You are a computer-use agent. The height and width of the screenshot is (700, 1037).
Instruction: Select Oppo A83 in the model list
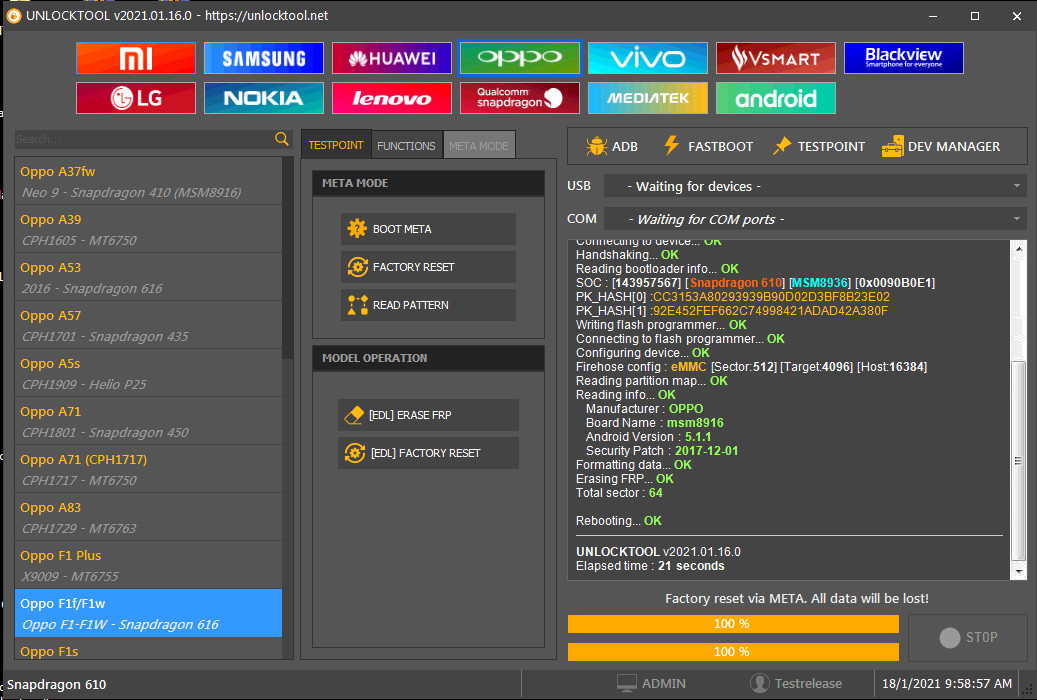(148, 517)
